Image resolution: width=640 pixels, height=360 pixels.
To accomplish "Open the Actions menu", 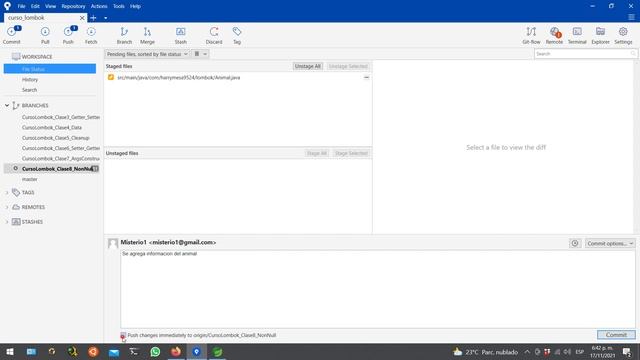I will 99,6.
